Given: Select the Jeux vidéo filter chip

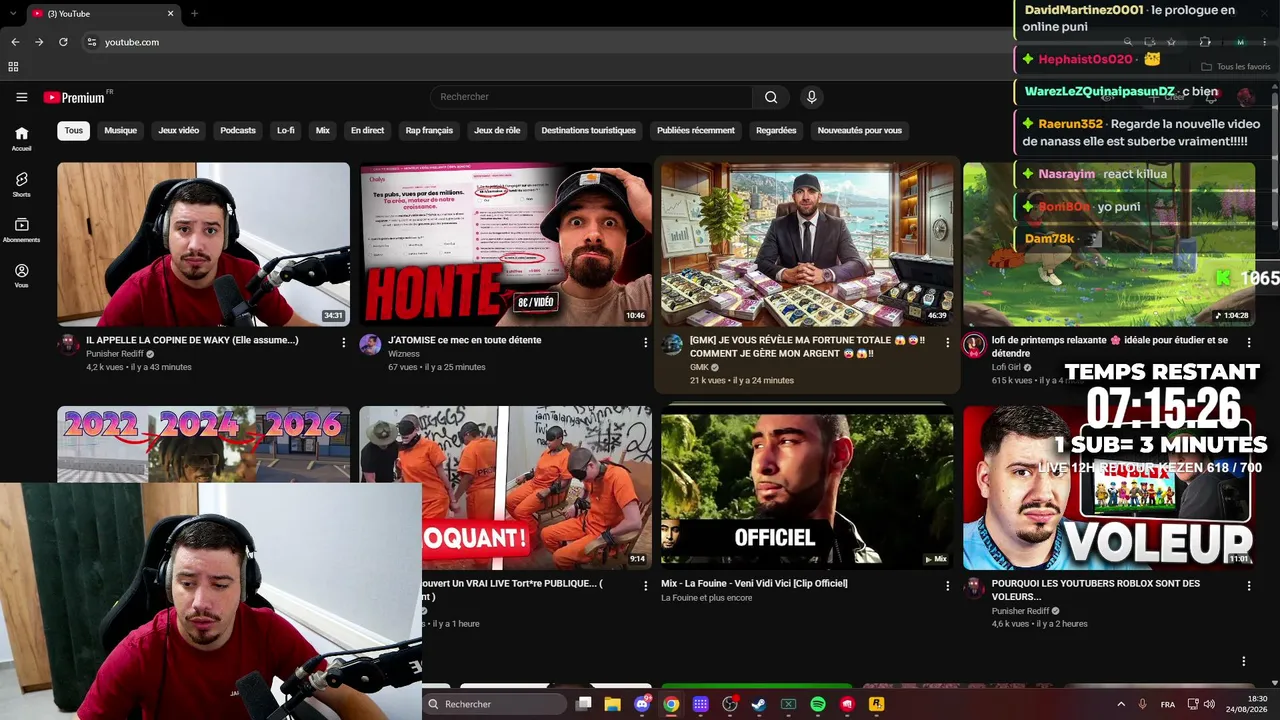Looking at the screenshot, I should click(178, 130).
